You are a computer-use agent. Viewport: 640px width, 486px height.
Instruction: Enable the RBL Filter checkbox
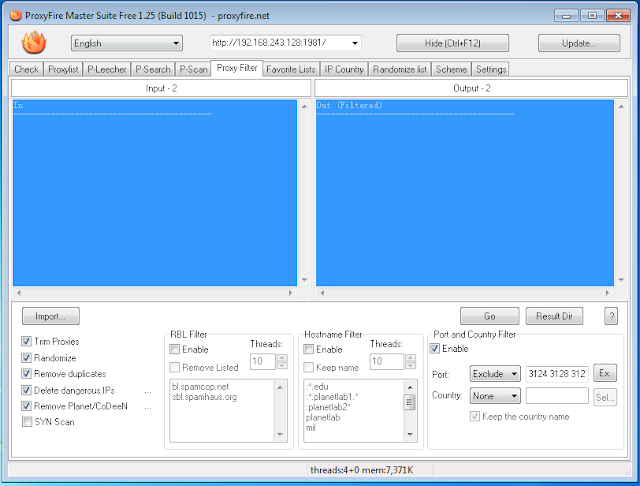[x=175, y=349]
